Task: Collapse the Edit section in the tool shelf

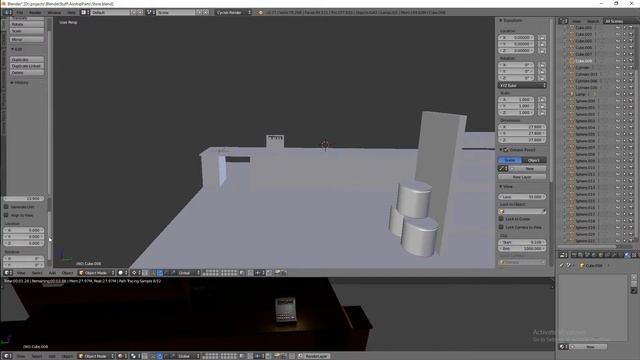Action: [x=16, y=49]
